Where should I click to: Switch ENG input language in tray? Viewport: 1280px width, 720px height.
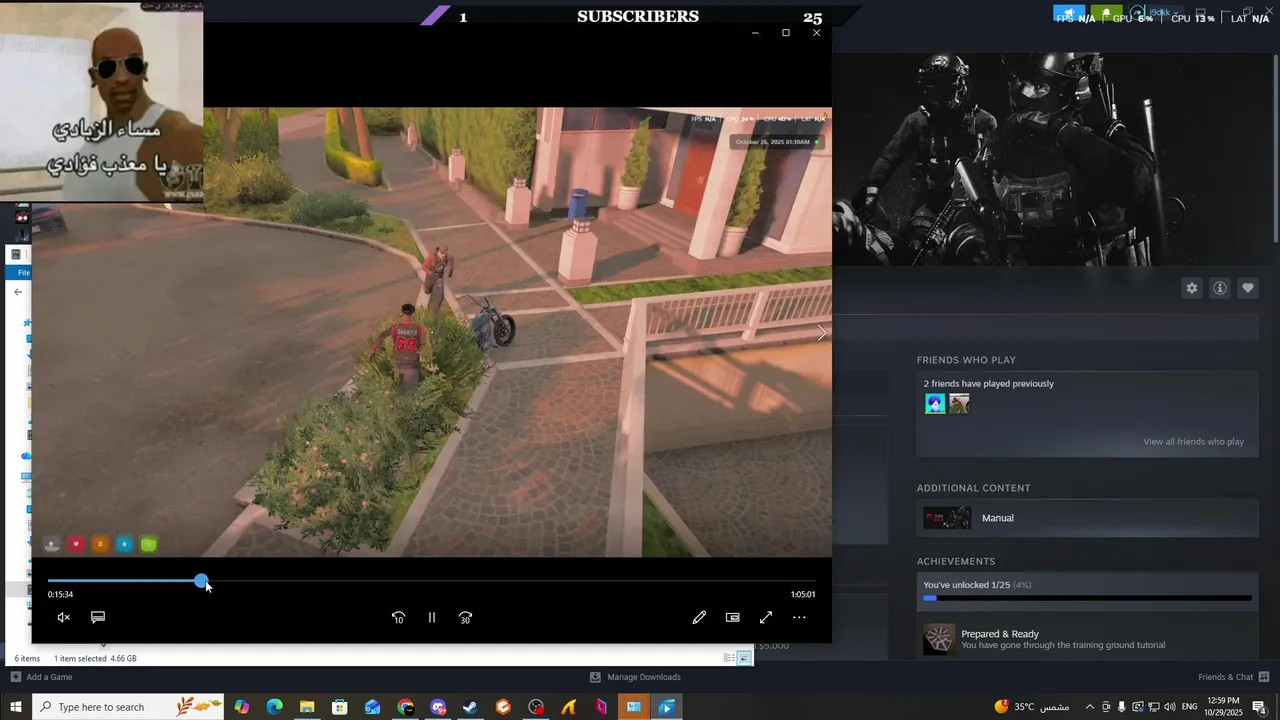click(x=1190, y=707)
